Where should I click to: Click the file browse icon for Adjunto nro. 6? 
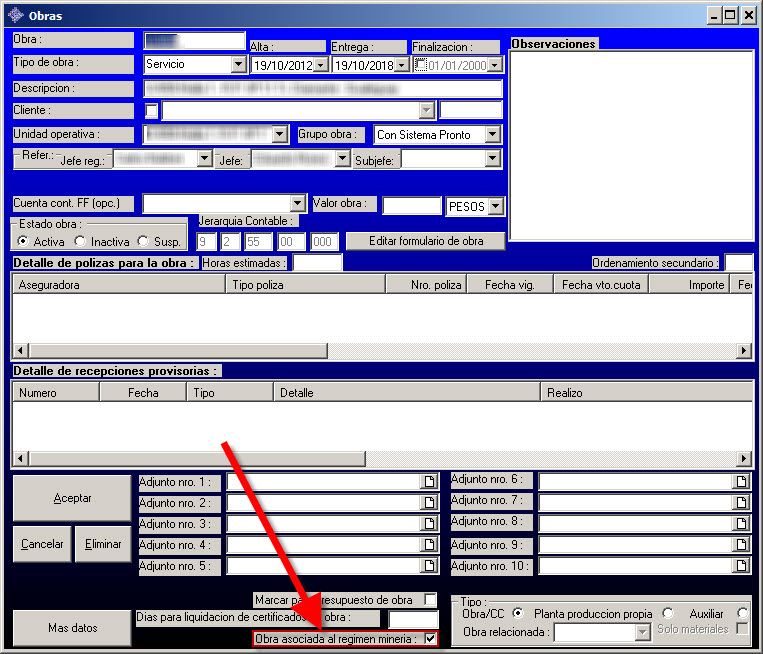tap(741, 482)
